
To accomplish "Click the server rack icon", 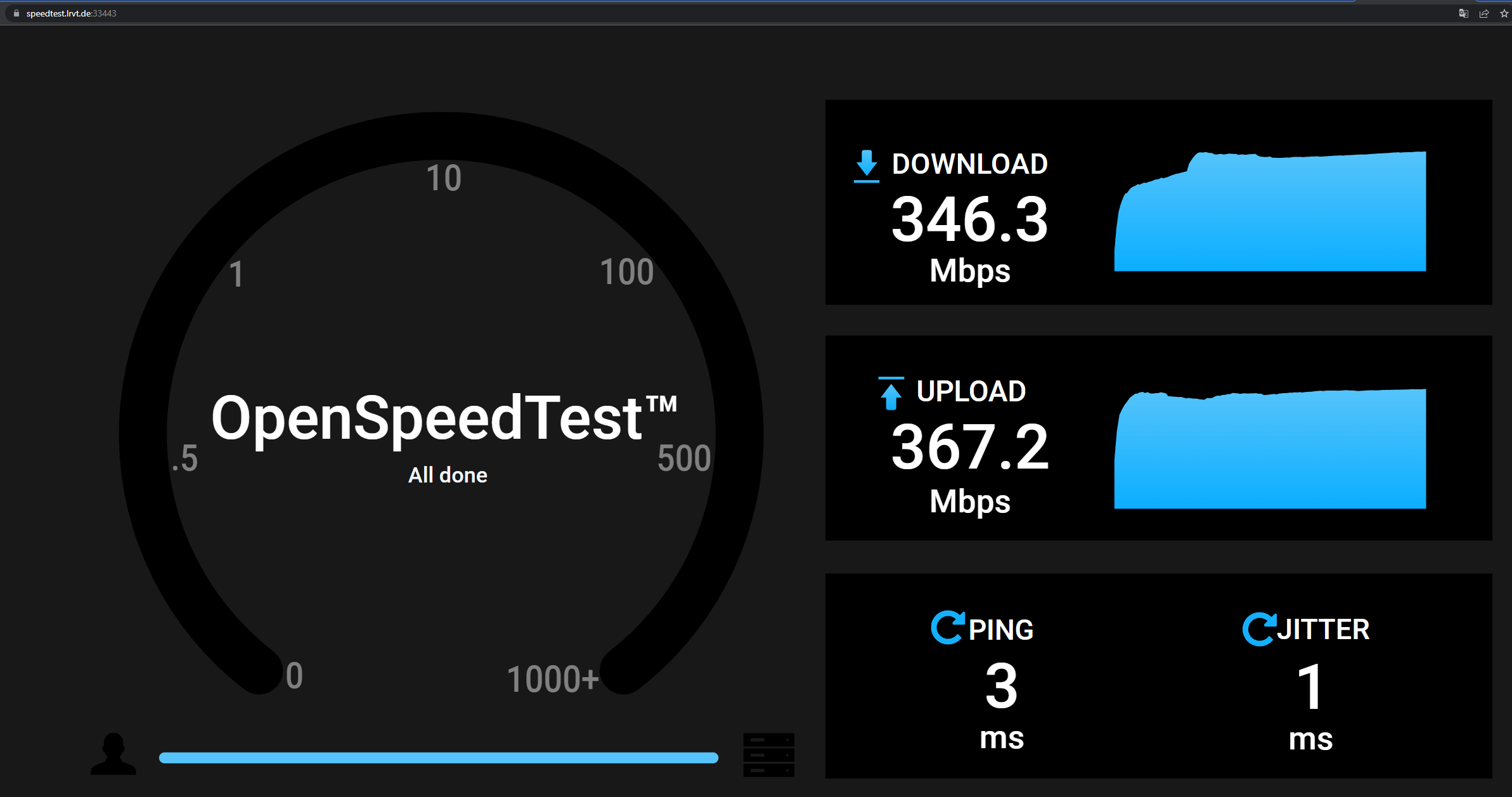I will coord(768,755).
